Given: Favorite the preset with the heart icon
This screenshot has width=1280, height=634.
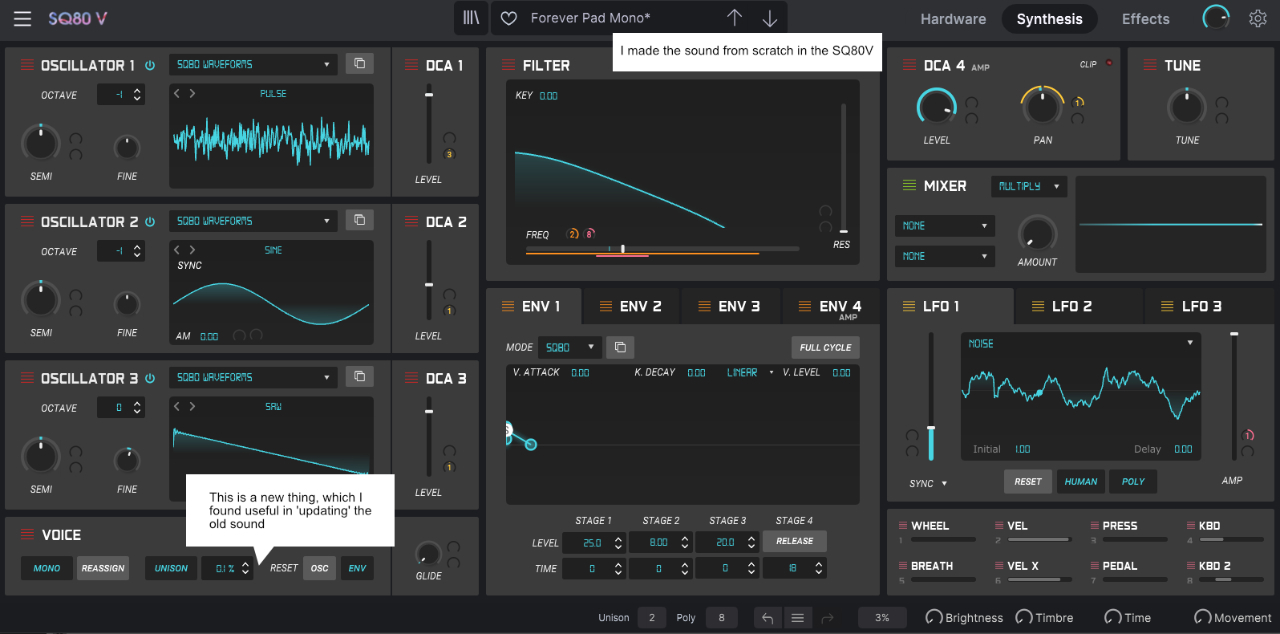Looking at the screenshot, I should pos(509,19).
